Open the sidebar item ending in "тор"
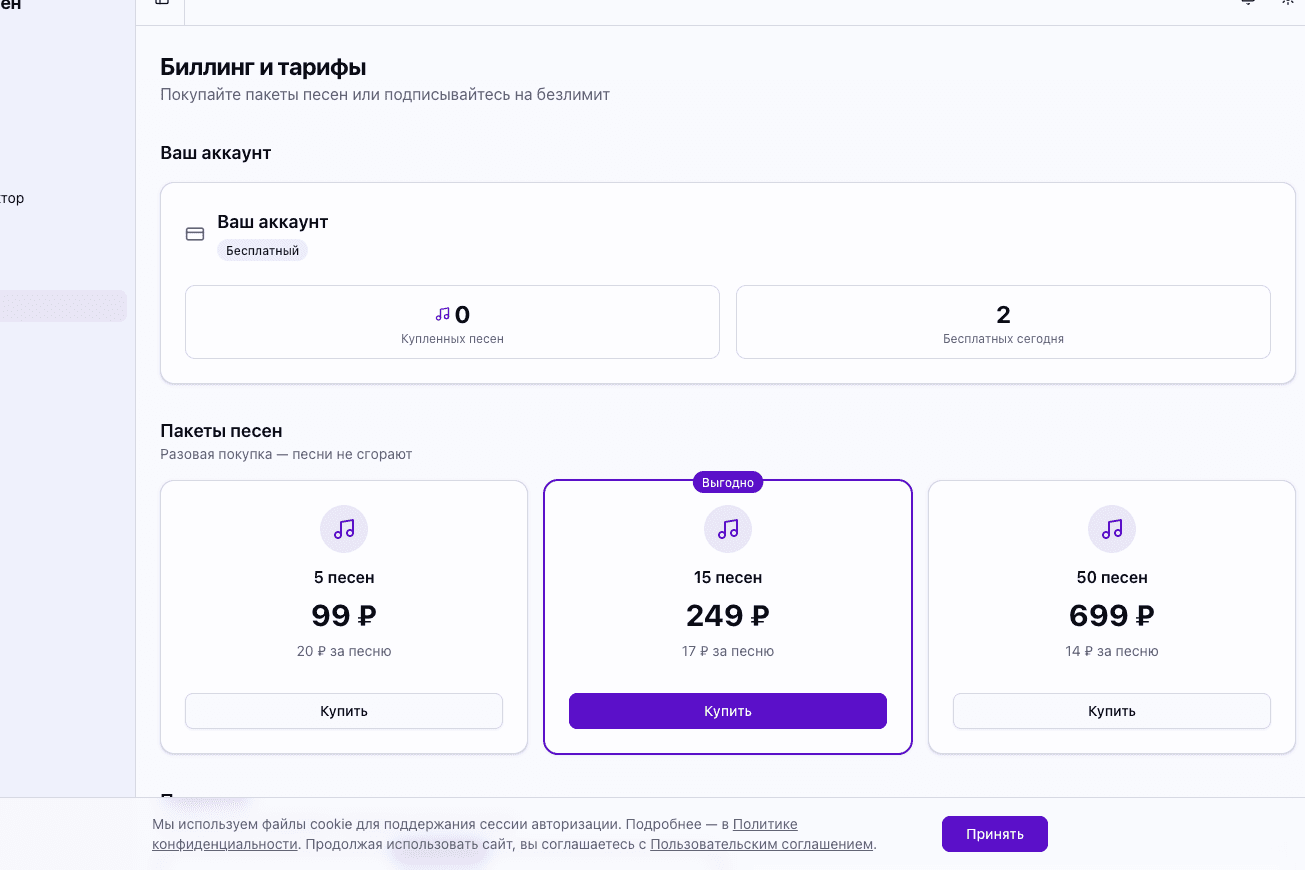1305x870 pixels. click(x=12, y=198)
